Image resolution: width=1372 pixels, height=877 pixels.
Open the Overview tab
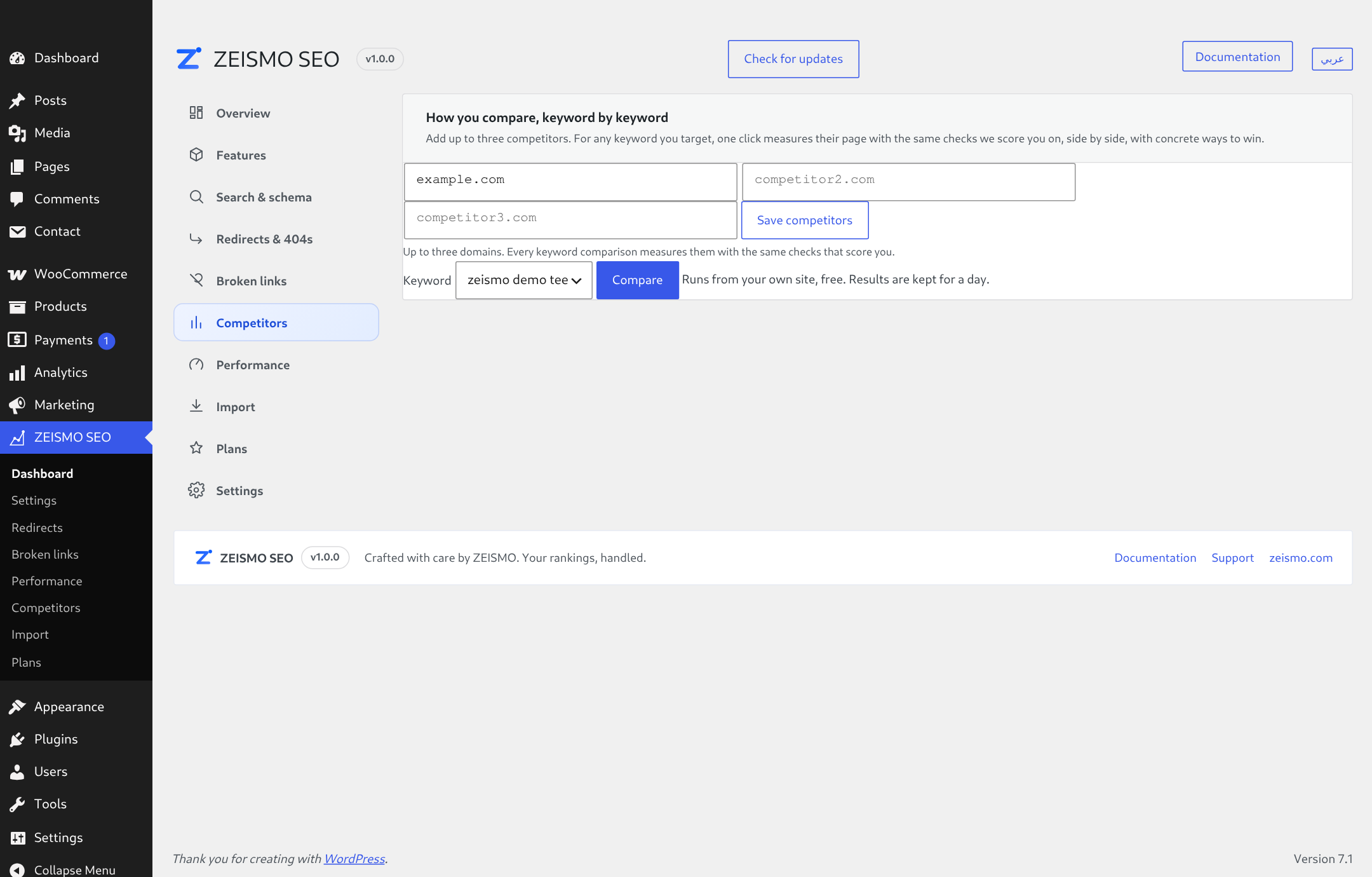click(x=276, y=113)
